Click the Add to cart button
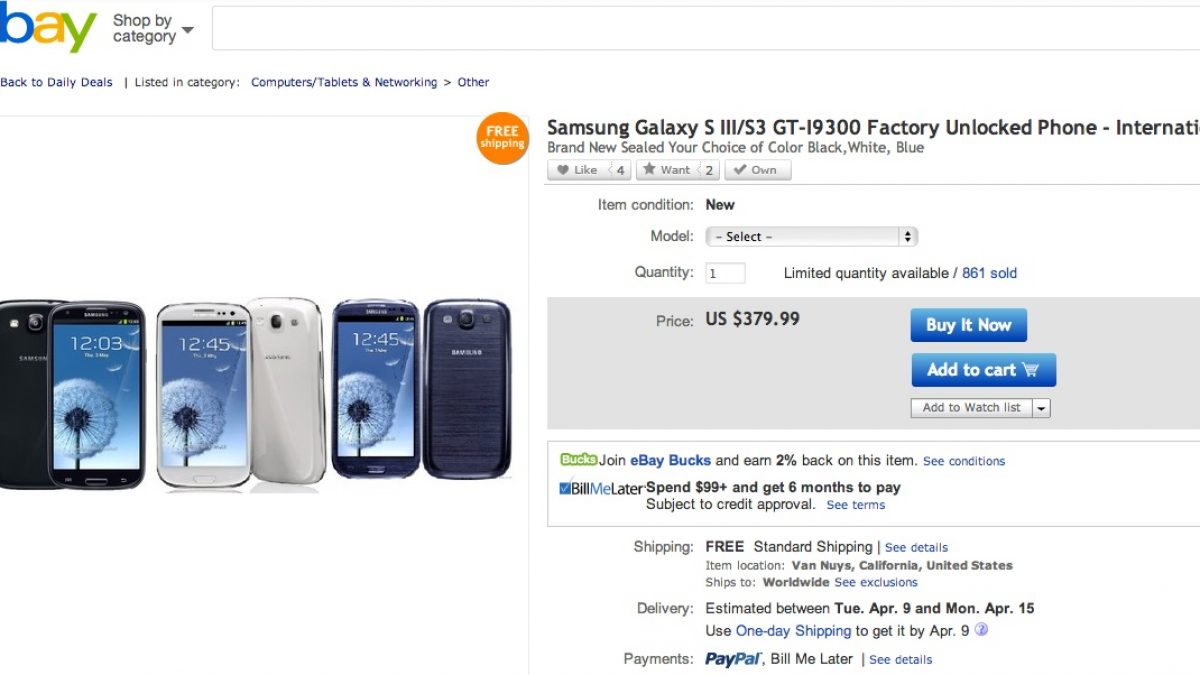The width and height of the screenshot is (1200, 675). point(983,370)
